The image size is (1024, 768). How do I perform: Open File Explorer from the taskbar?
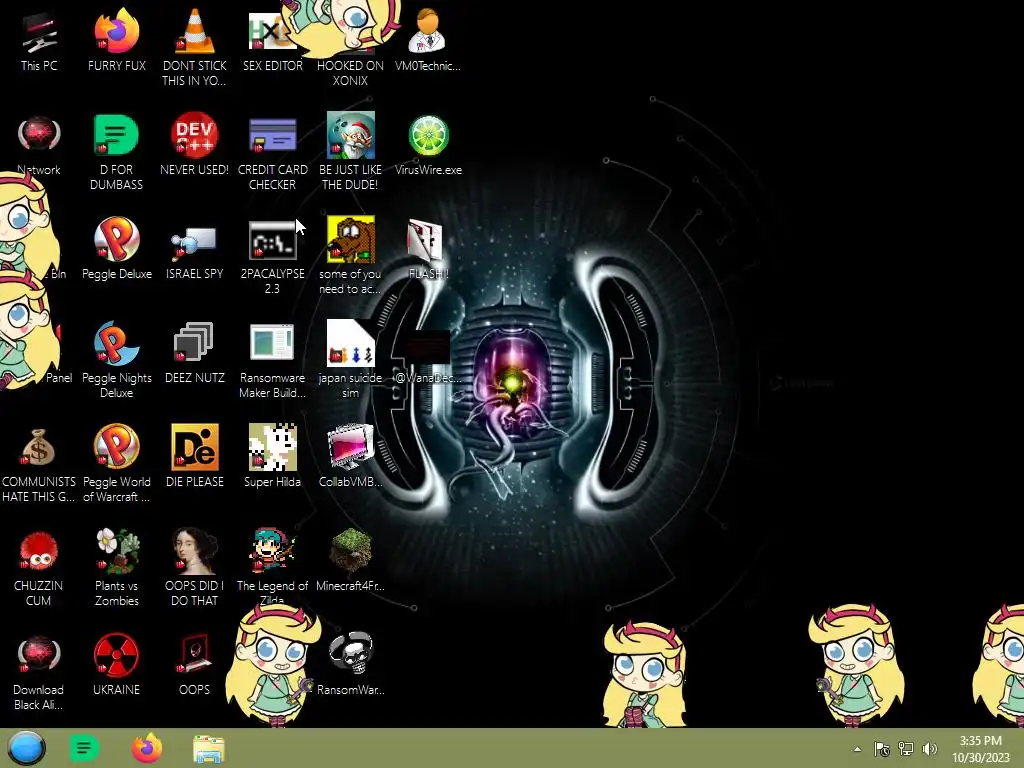point(209,749)
